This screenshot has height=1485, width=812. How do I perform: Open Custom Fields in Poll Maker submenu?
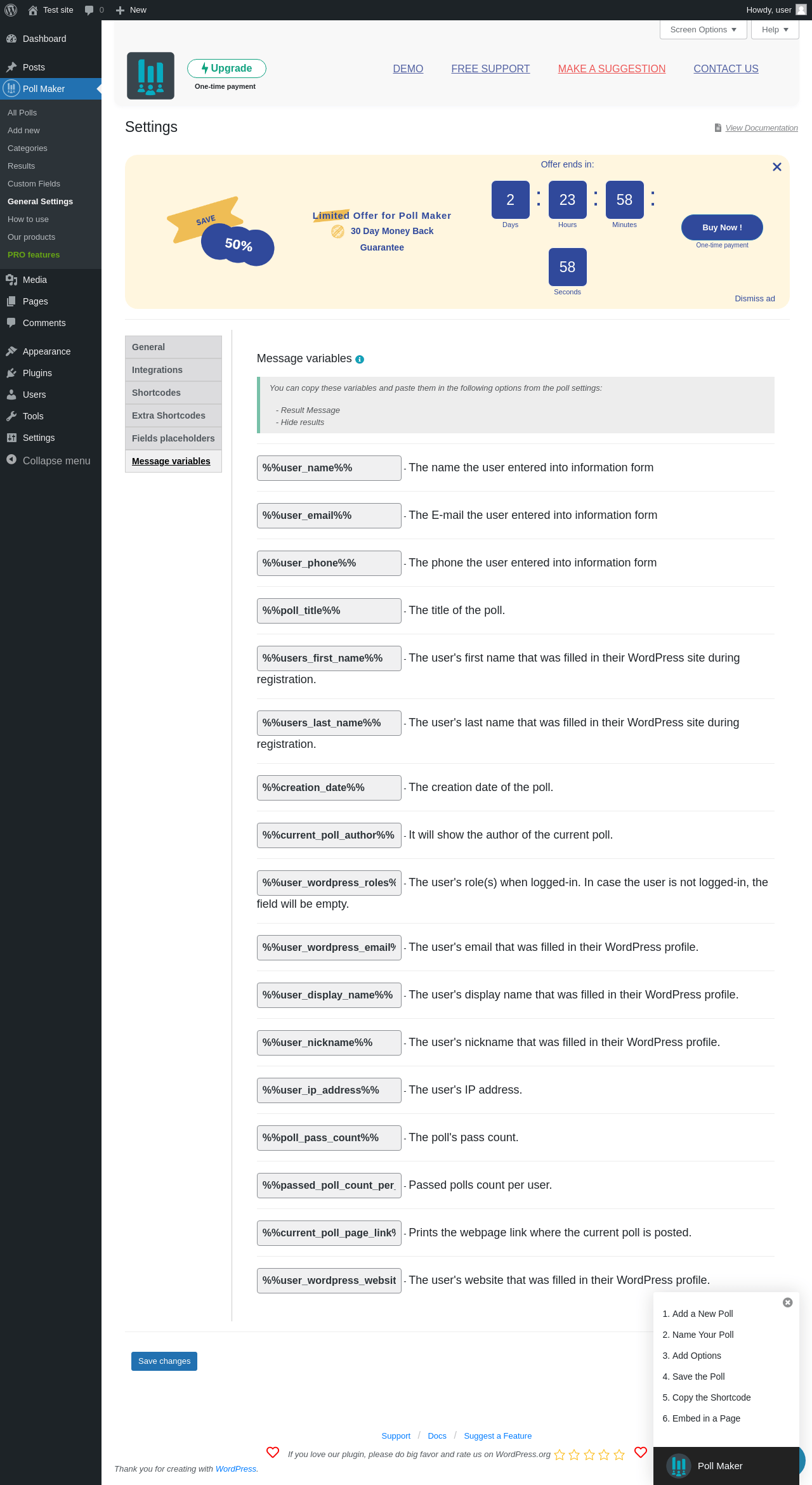tap(34, 184)
